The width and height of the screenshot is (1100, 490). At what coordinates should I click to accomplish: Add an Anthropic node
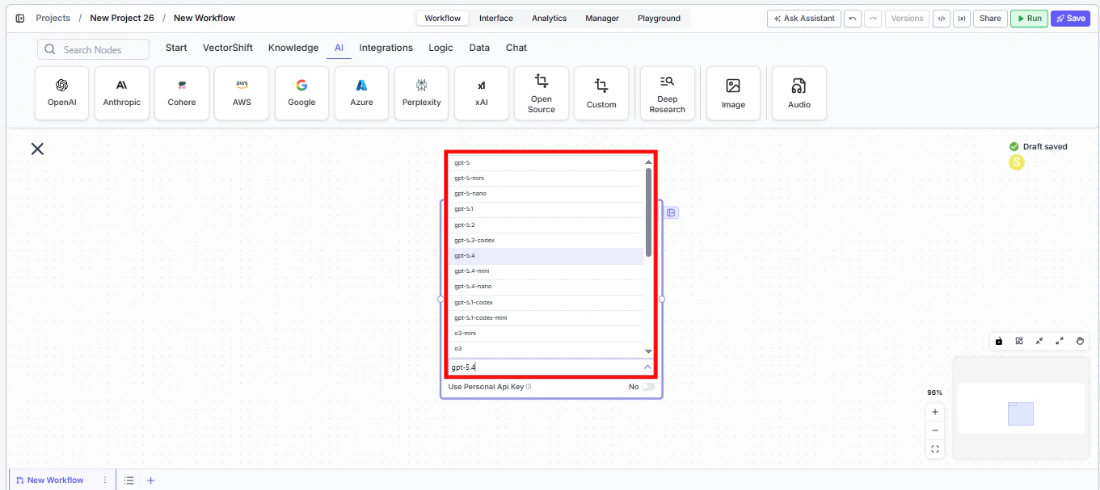[122, 93]
